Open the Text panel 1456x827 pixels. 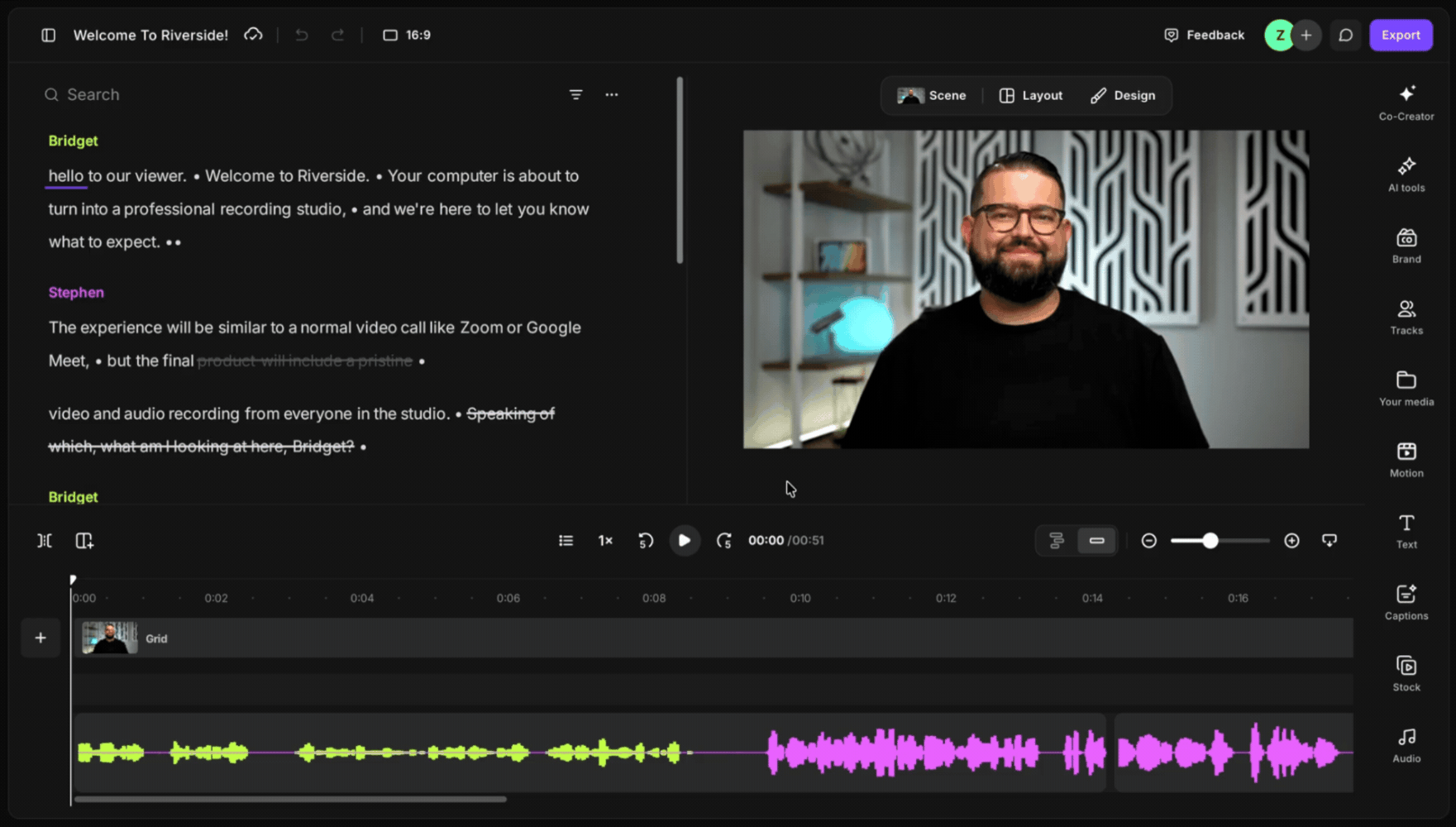click(1406, 531)
